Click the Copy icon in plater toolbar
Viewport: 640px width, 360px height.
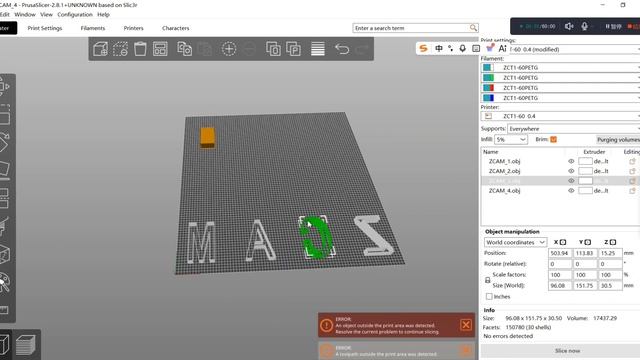(x=184, y=49)
